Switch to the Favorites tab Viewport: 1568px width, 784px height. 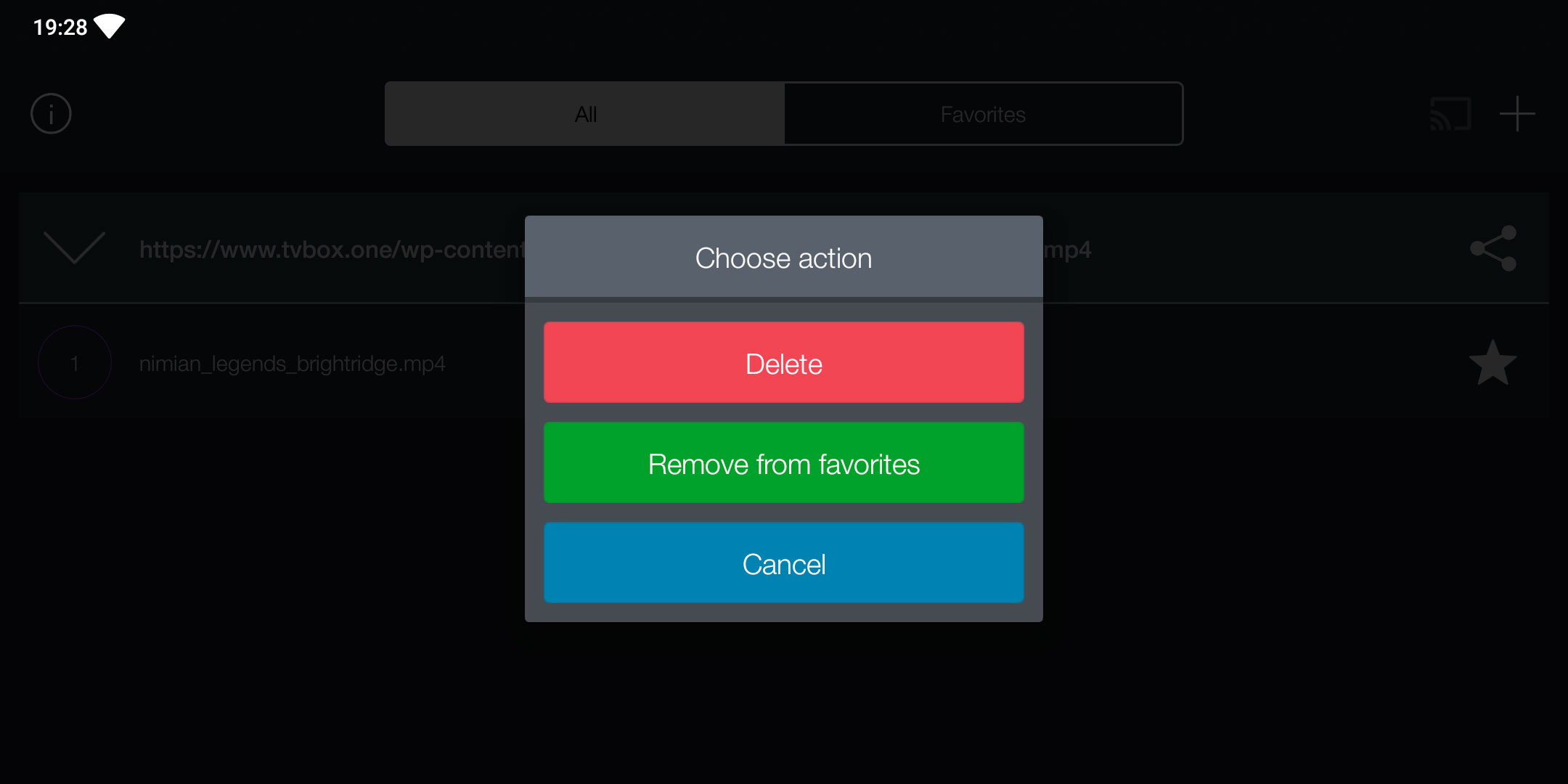[984, 114]
